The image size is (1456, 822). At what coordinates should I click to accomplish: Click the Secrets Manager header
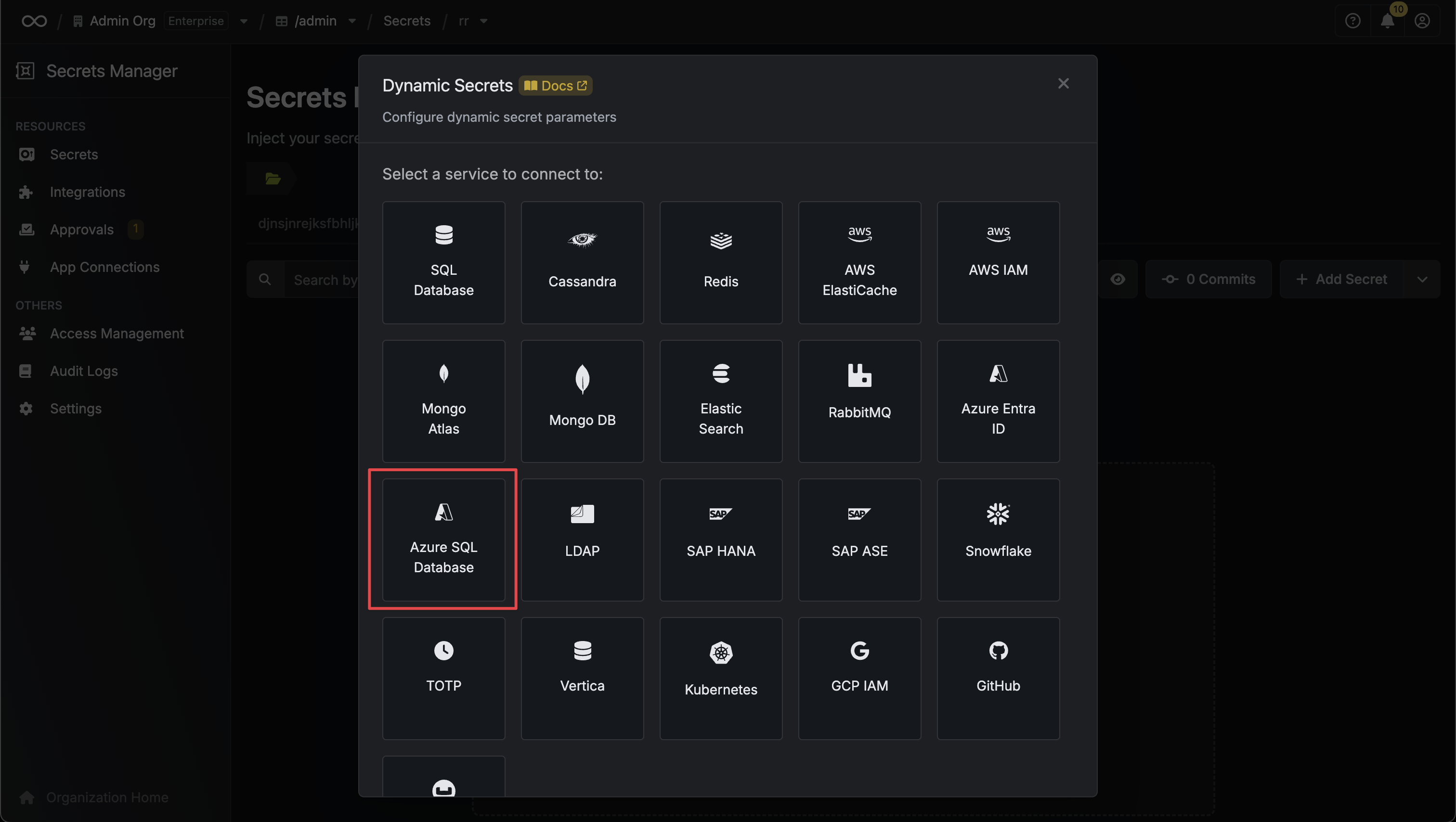click(112, 71)
